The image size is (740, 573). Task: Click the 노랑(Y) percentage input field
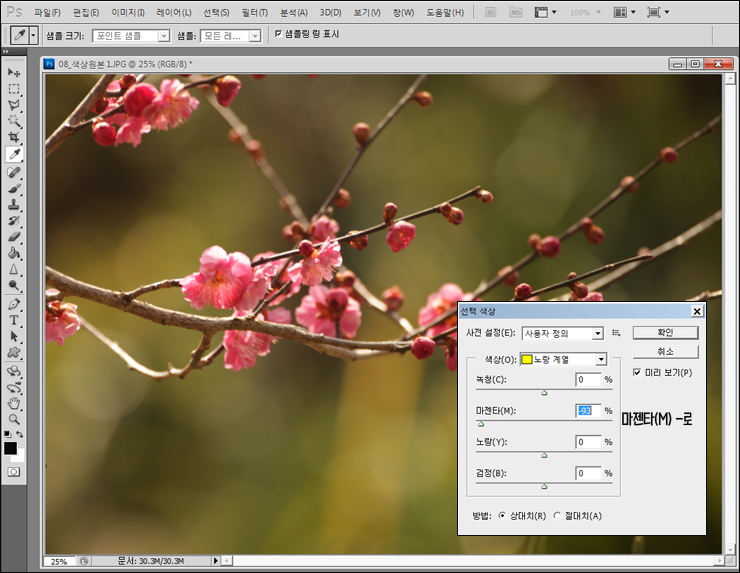[588, 442]
